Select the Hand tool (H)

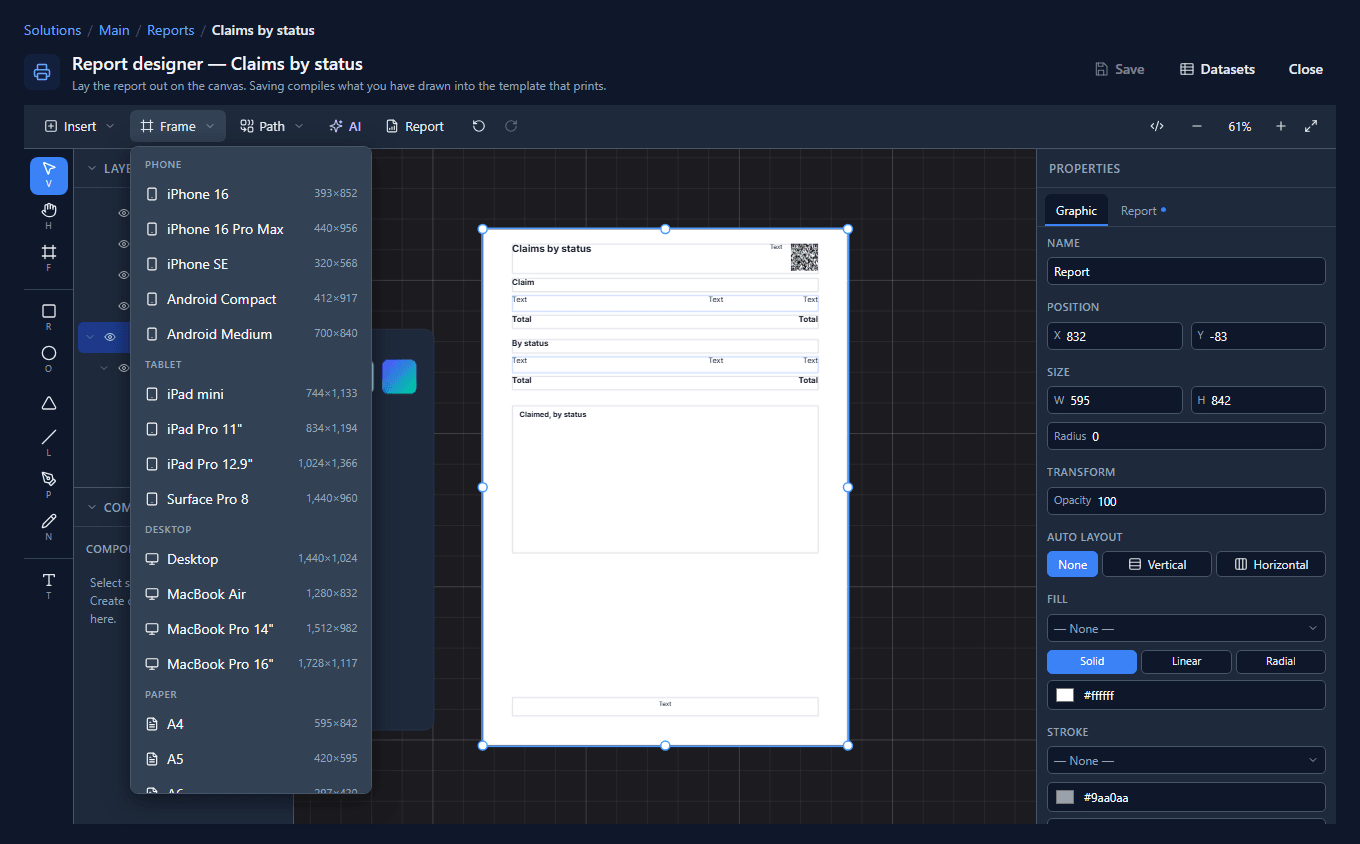click(x=48, y=216)
